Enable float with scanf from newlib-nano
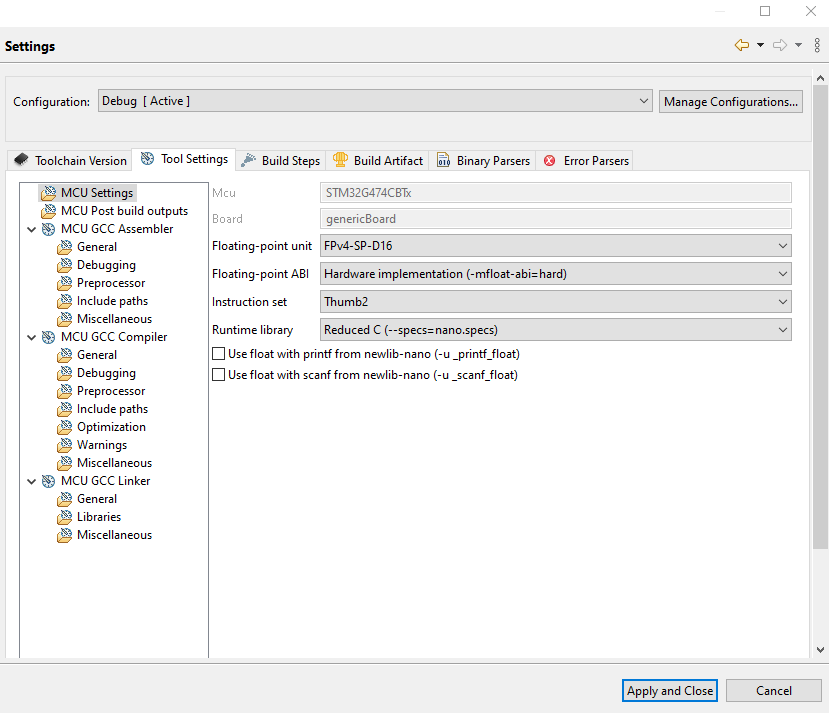829x713 pixels. 218,375
